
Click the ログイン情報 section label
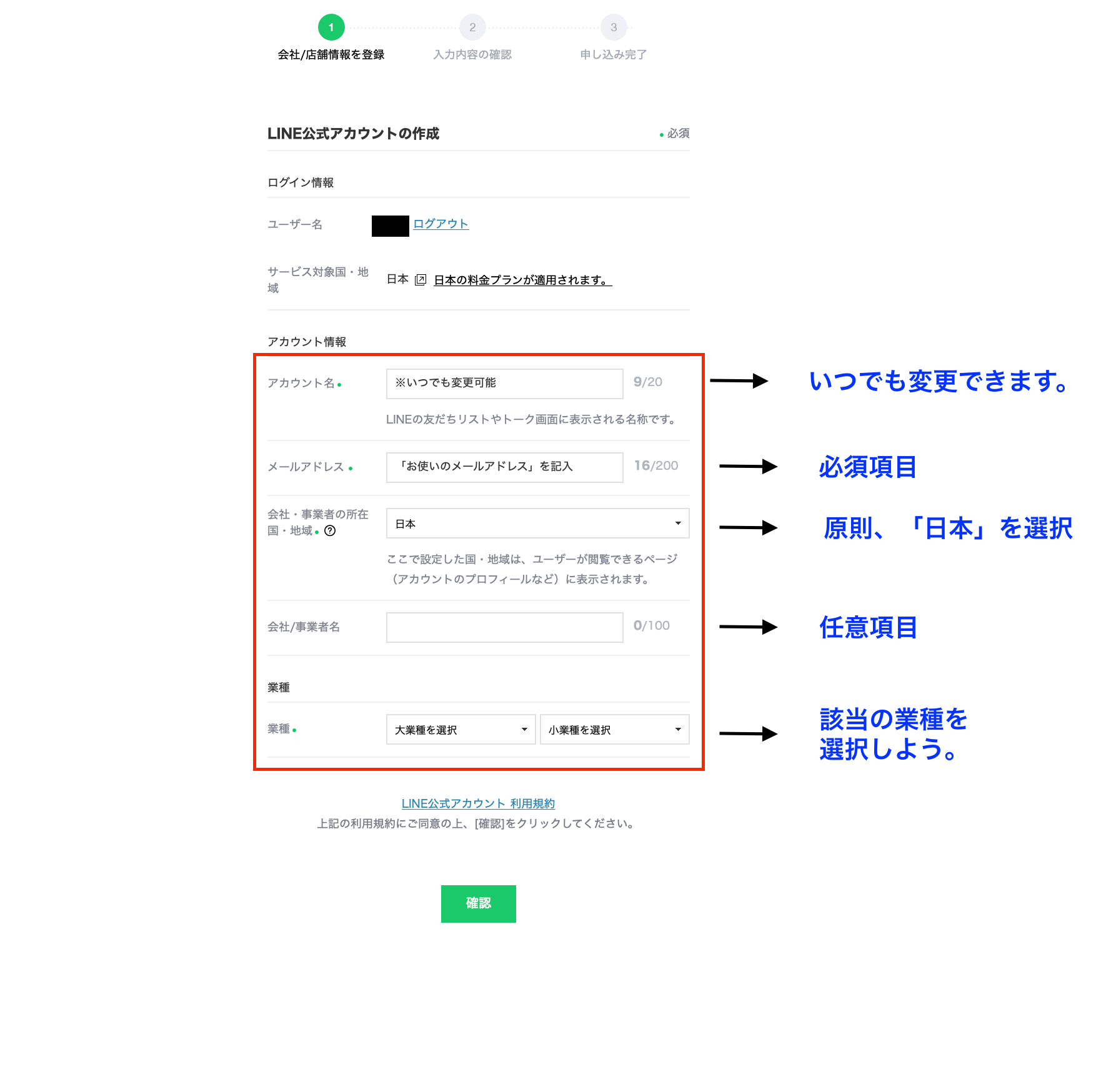[301, 182]
